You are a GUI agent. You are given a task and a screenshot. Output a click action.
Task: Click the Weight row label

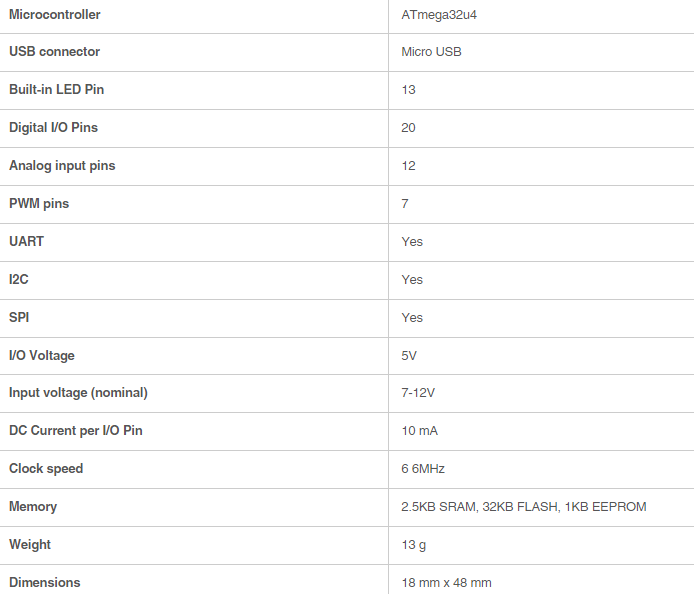[x=30, y=545]
